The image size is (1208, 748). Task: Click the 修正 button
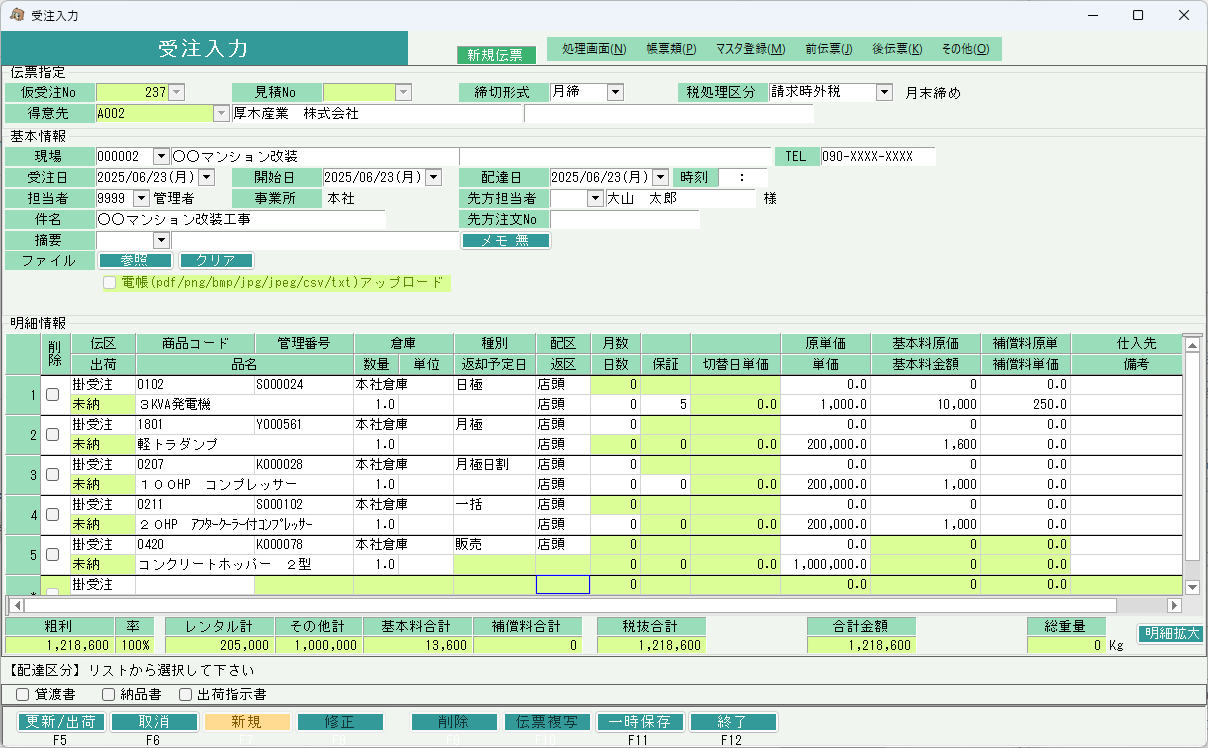click(x=340, y=722)
